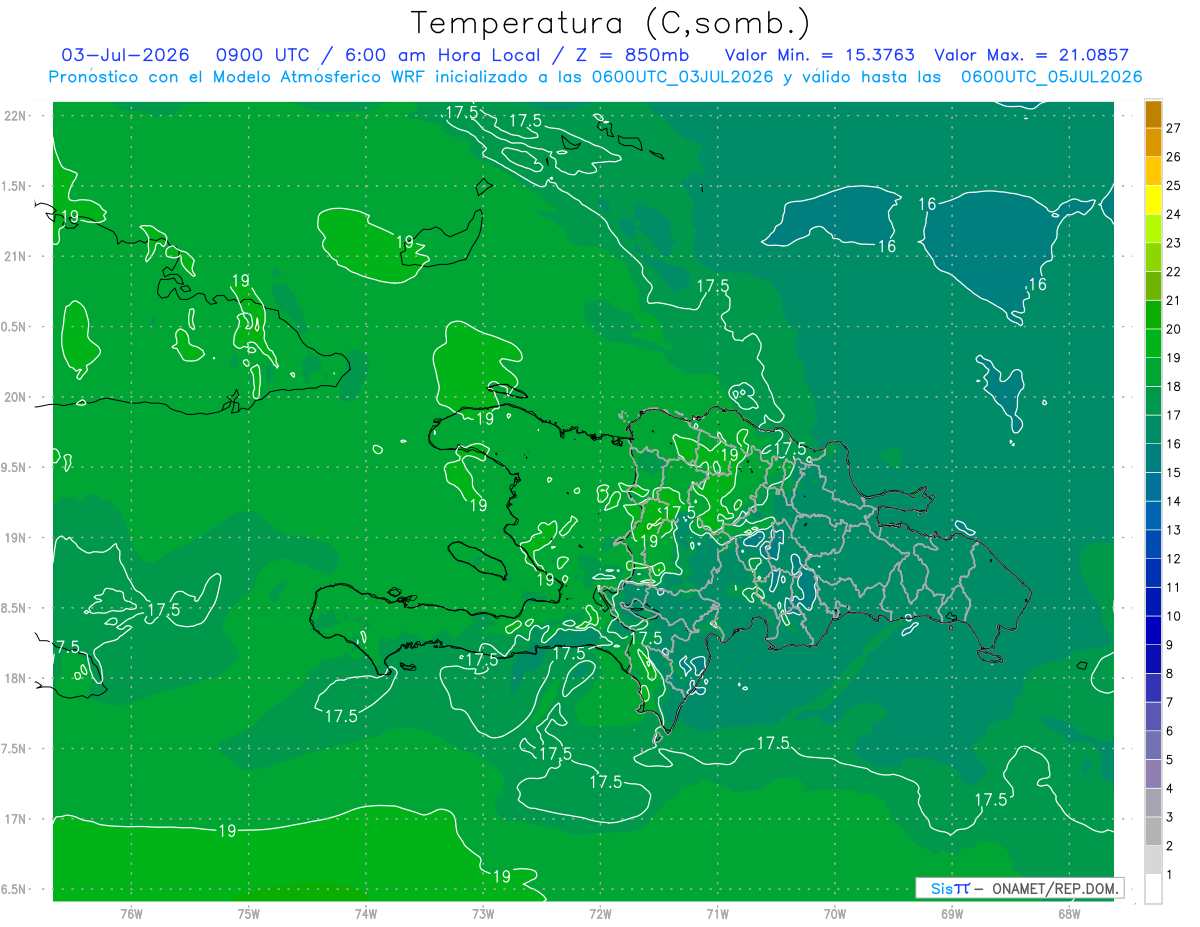Click the 73W longitude axis label

pyautogui.click(x=483, y=913)
